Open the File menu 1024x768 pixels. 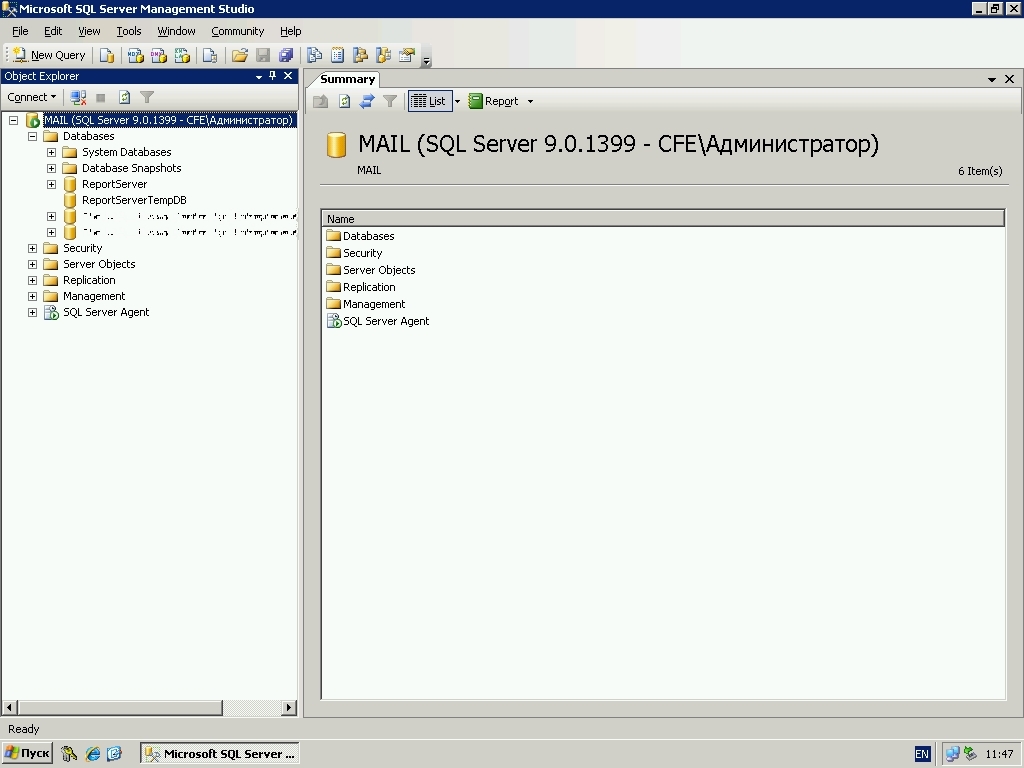pyautogui.click(x=20, y=31)
